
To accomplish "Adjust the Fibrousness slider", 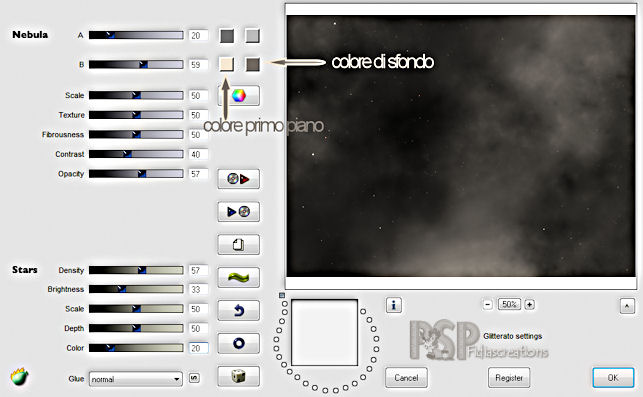I will tap(136, 135).
